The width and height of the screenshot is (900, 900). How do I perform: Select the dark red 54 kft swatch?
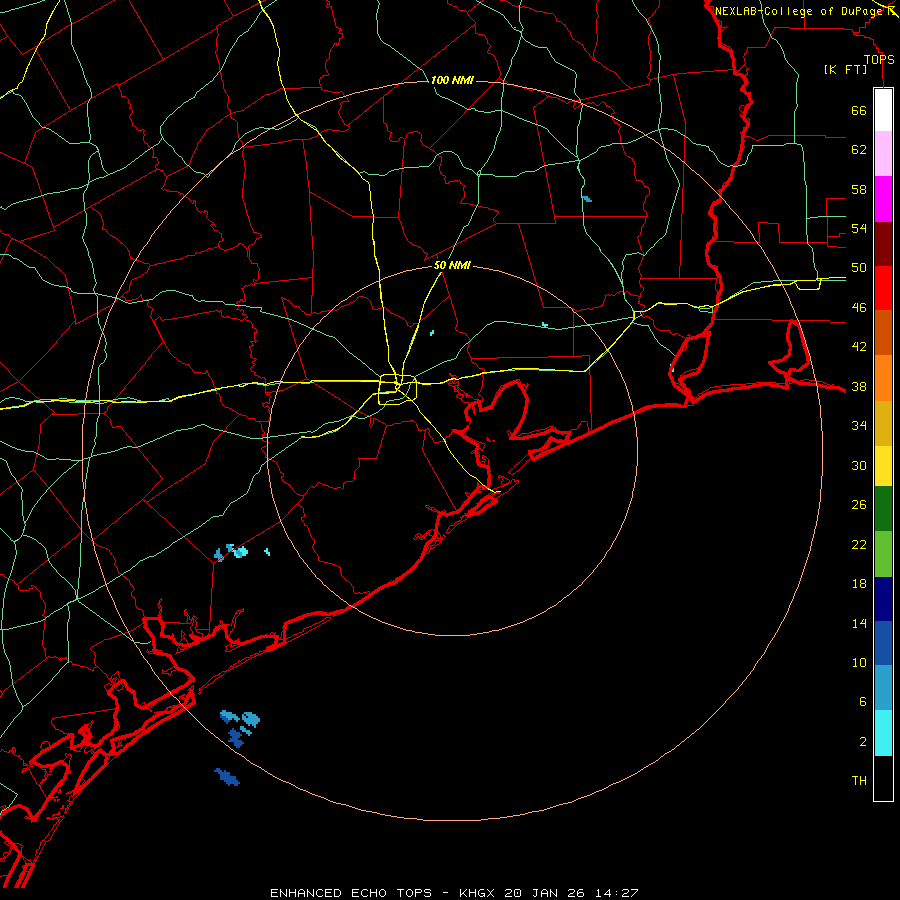883,243
